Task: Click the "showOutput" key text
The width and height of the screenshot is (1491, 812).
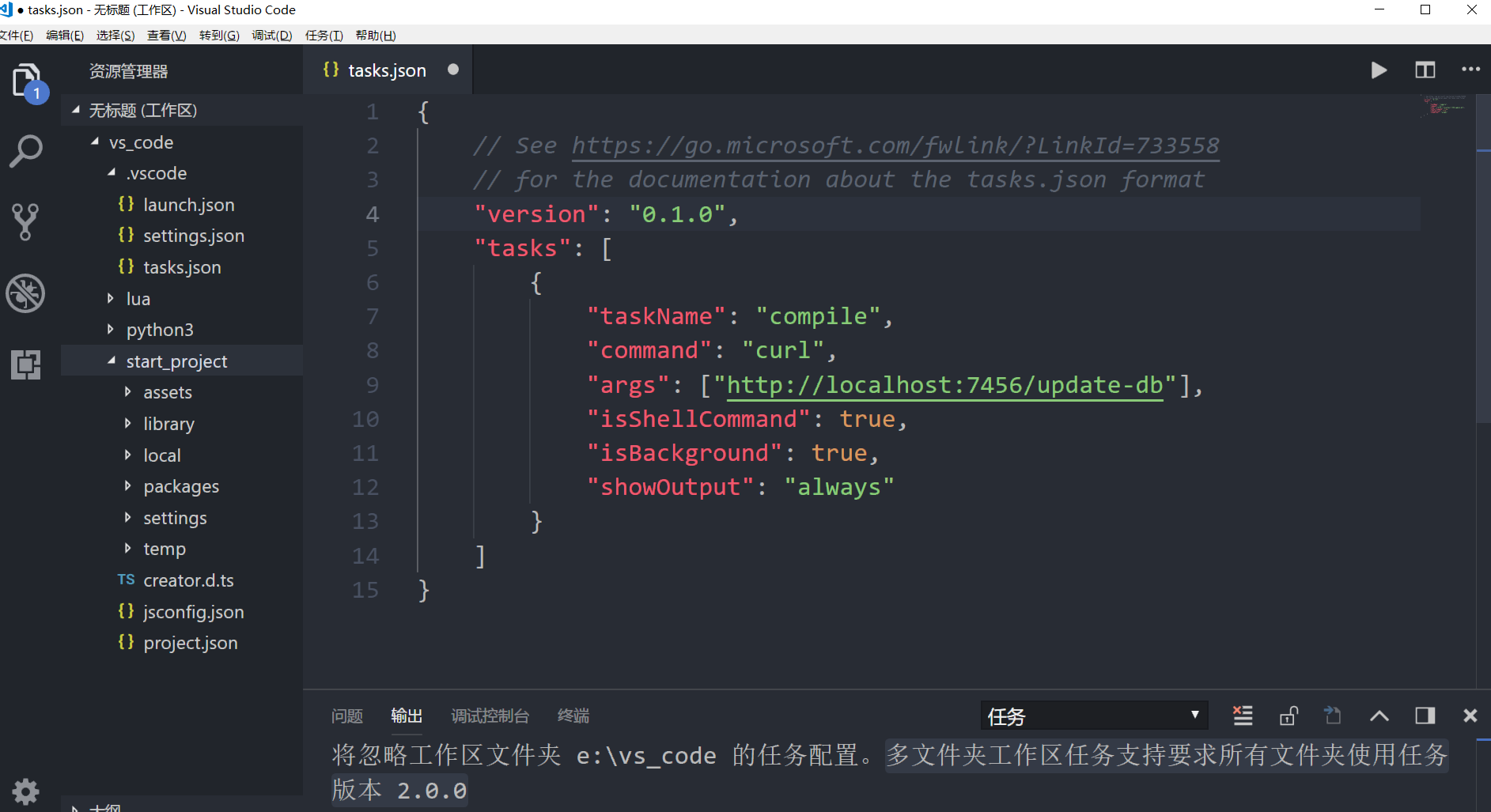Action: pyautogui.click(x=670, y=487)
